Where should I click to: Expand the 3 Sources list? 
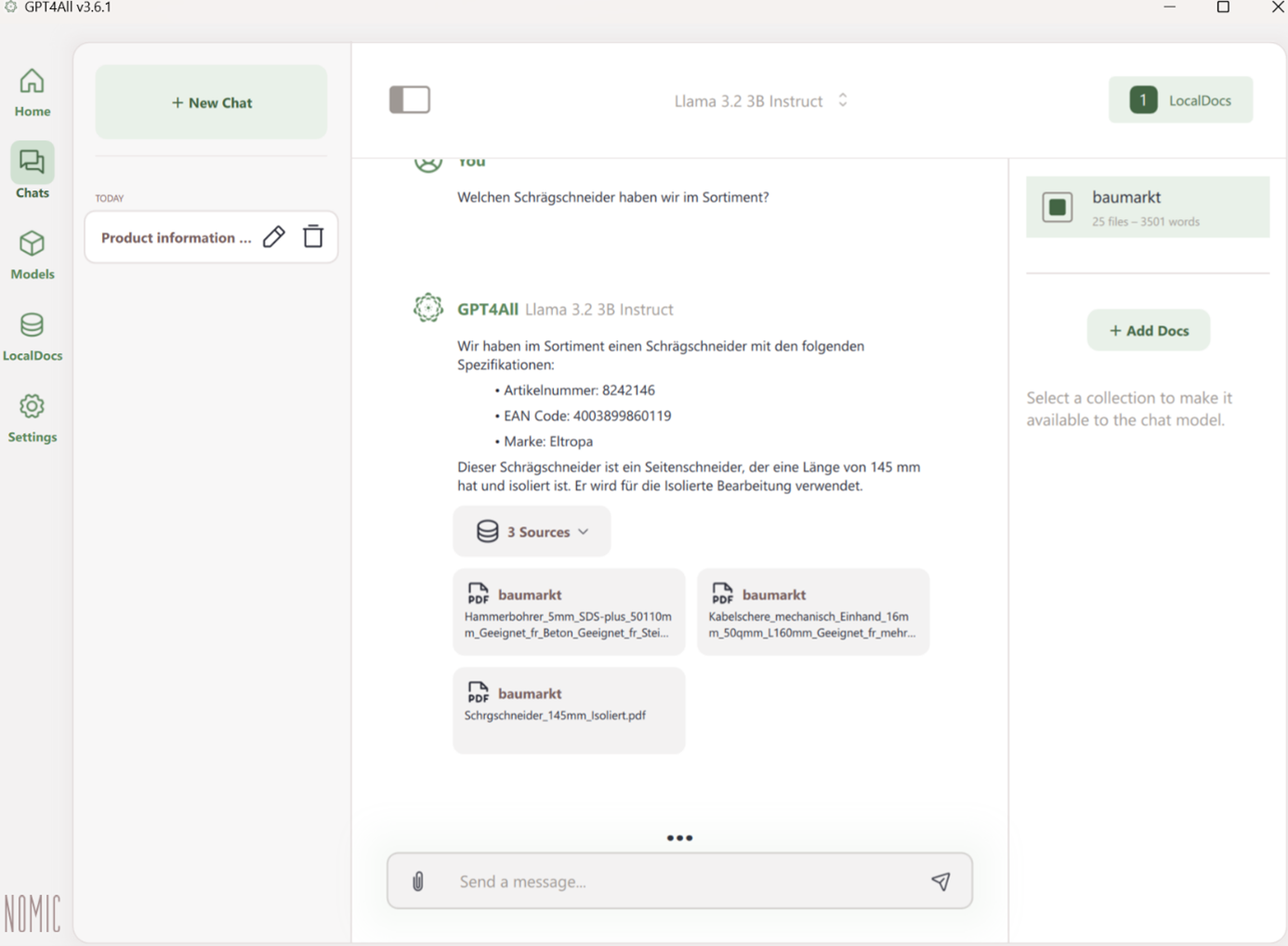click(532, 531)
